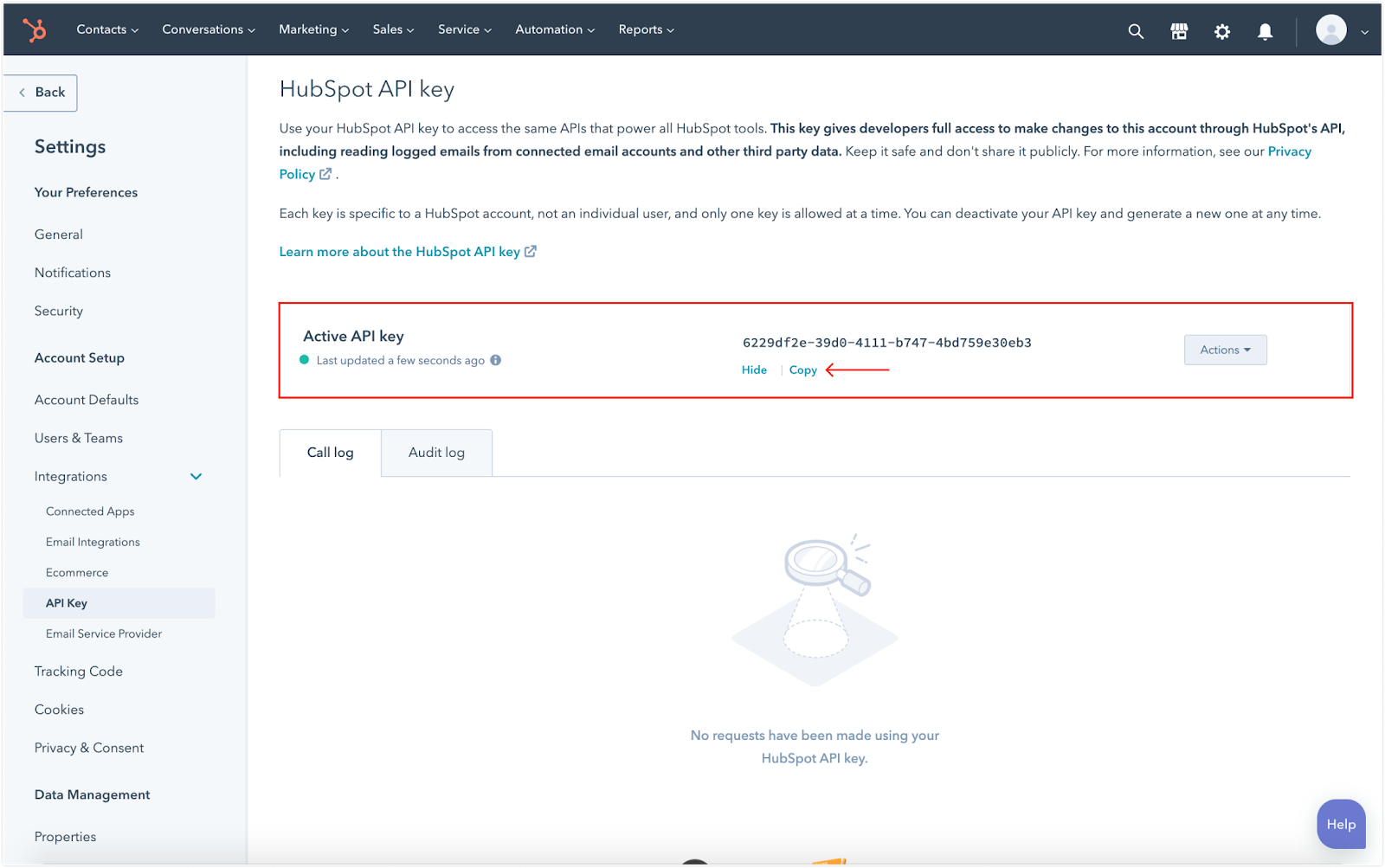Open the Marketing dropdown menu
1385x868 pixels.
coord(313,29)
